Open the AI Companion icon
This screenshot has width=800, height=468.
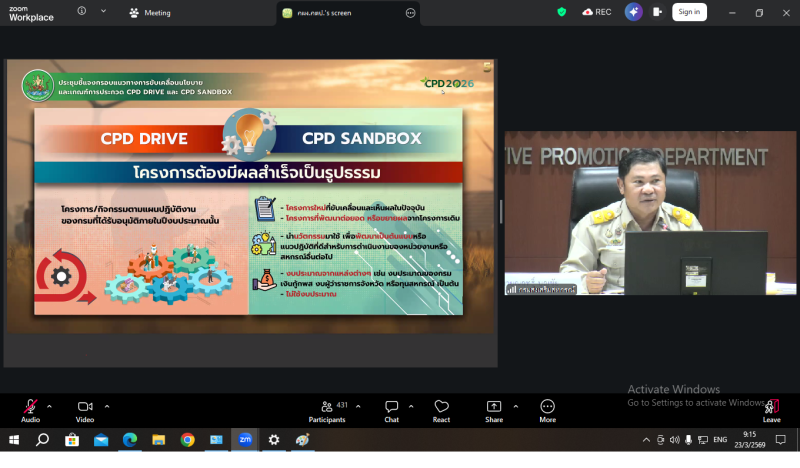tap(633, 12)
